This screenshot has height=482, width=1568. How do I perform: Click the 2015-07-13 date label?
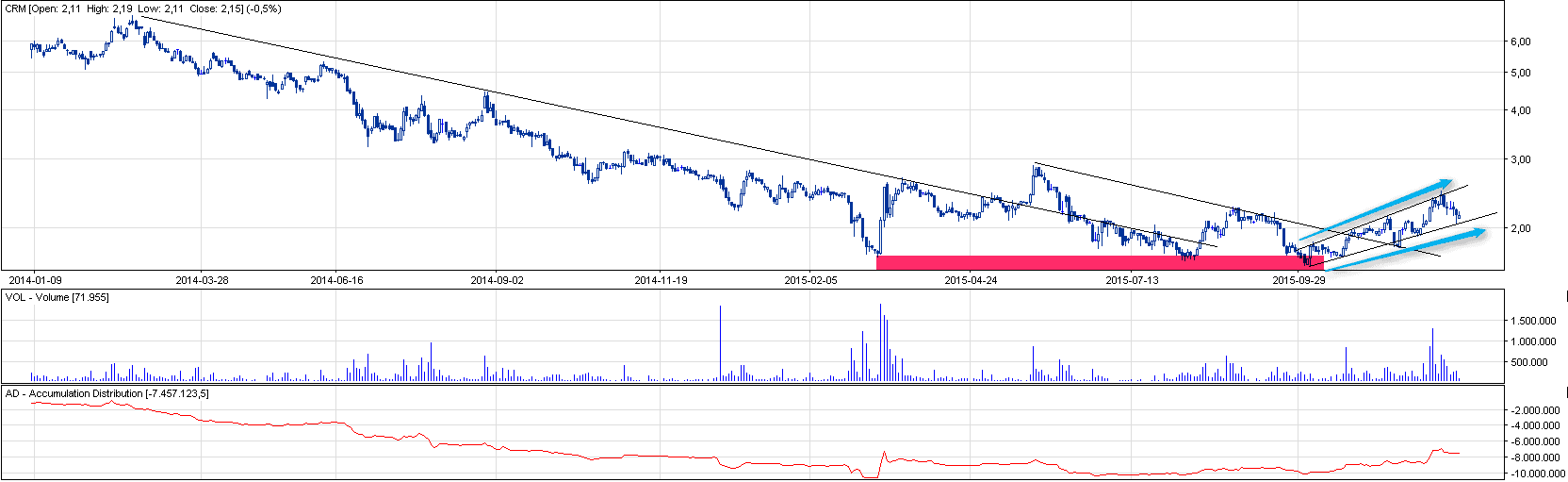1132,280
